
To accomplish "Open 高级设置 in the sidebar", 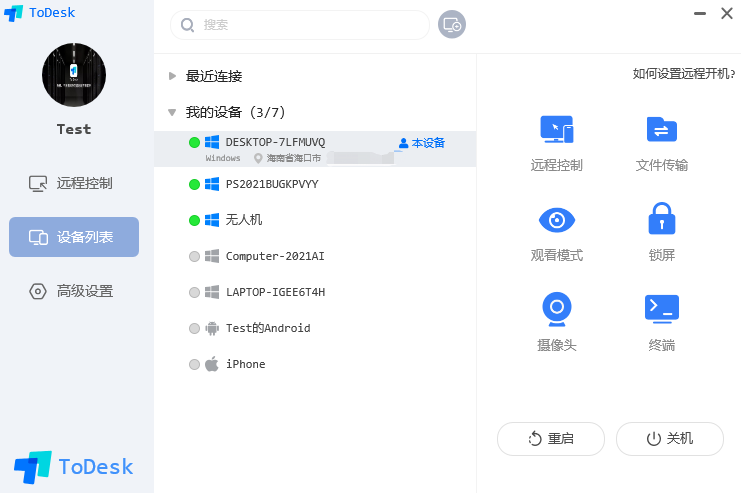I will click(x=74, y=291).
